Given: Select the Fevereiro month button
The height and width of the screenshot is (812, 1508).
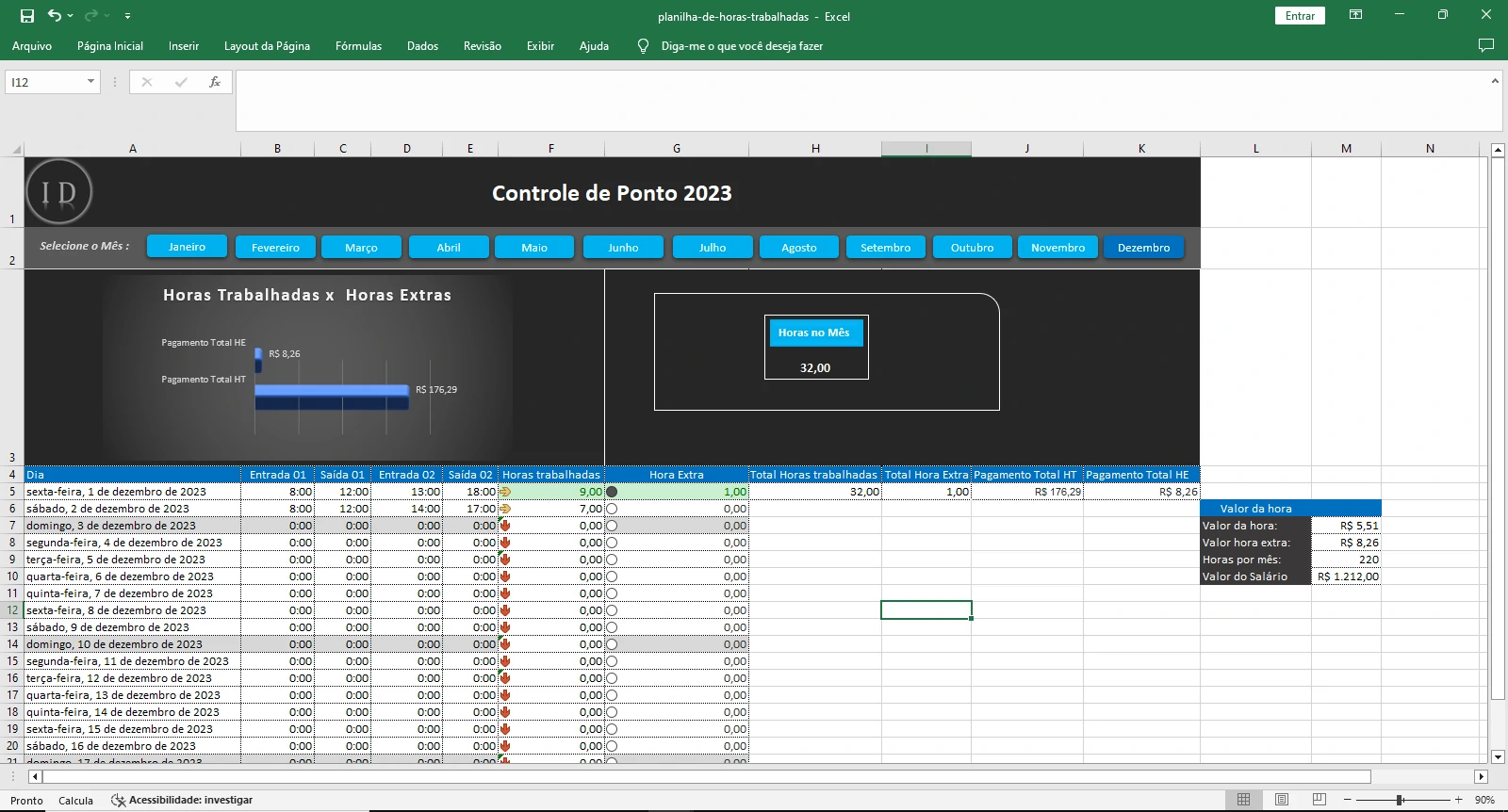Looking at the screenshot, I should tap(275, 247).
